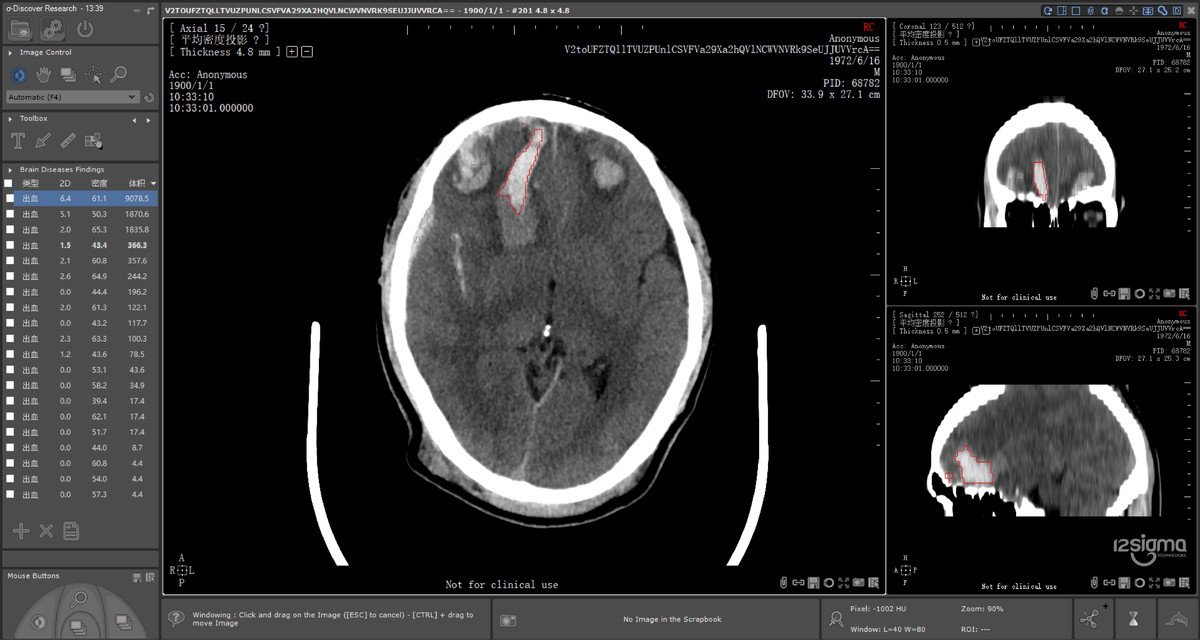Select the crosshair pointer tool
1200x640 pixels.
click(x=93, y=75)
